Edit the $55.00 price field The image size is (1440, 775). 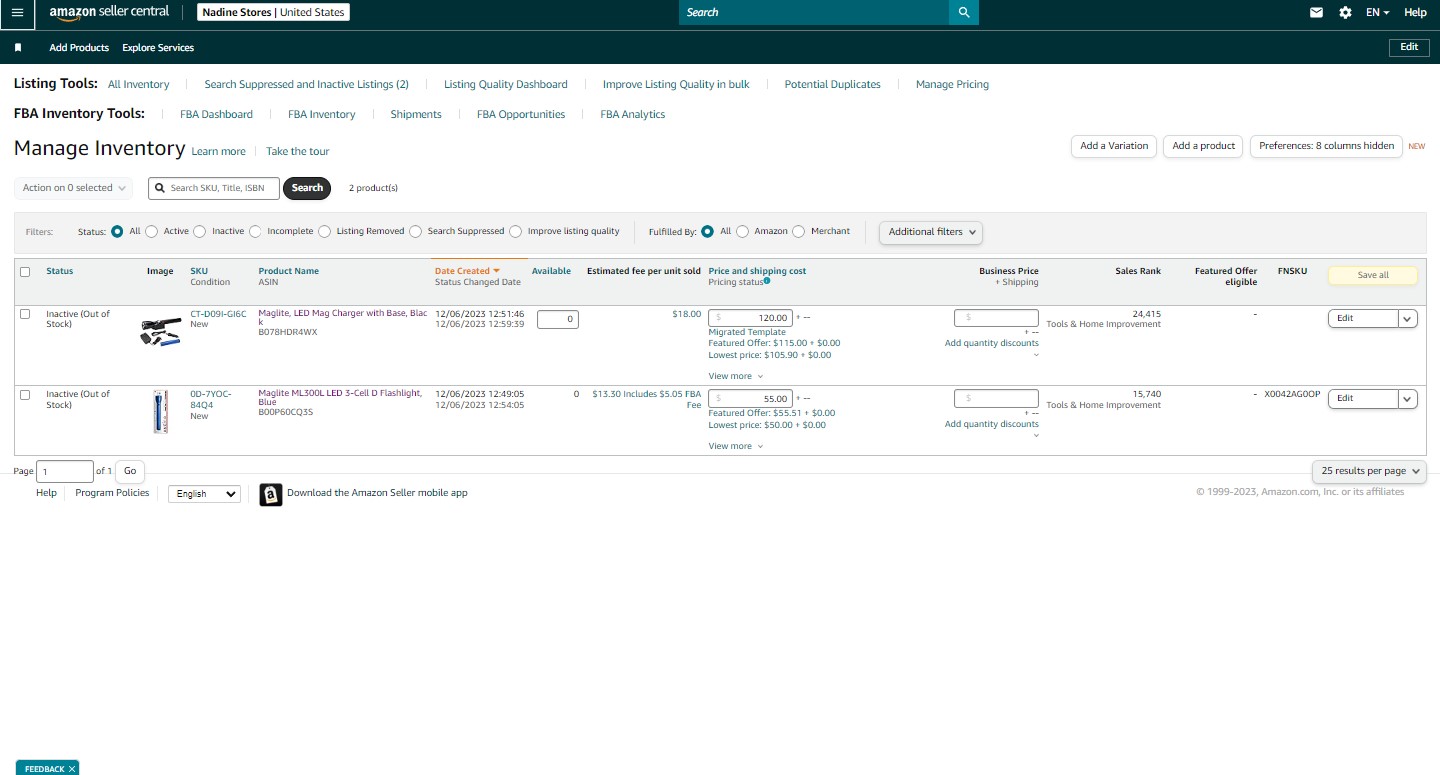coord(750,398)
